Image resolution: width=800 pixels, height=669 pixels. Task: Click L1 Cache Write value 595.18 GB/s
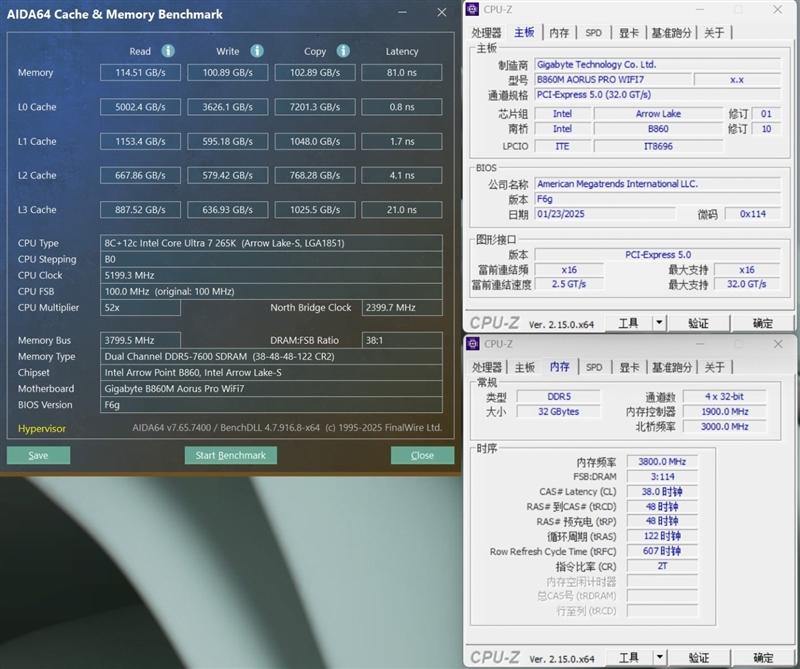(228, 141)
